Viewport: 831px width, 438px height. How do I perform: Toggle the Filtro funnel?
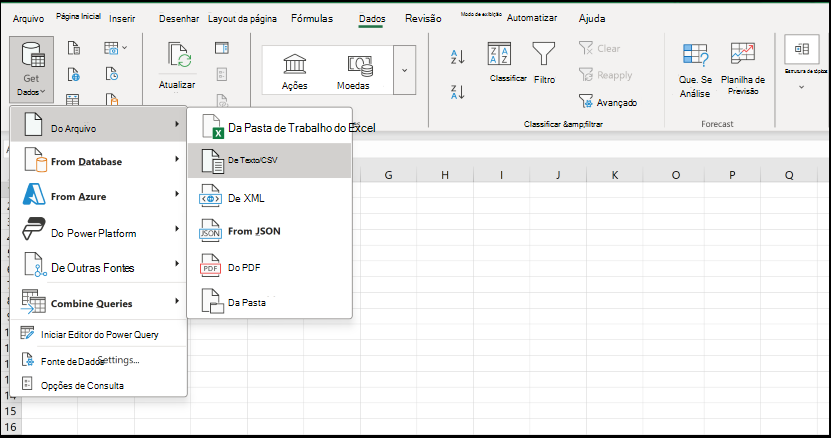pos(544,63)
